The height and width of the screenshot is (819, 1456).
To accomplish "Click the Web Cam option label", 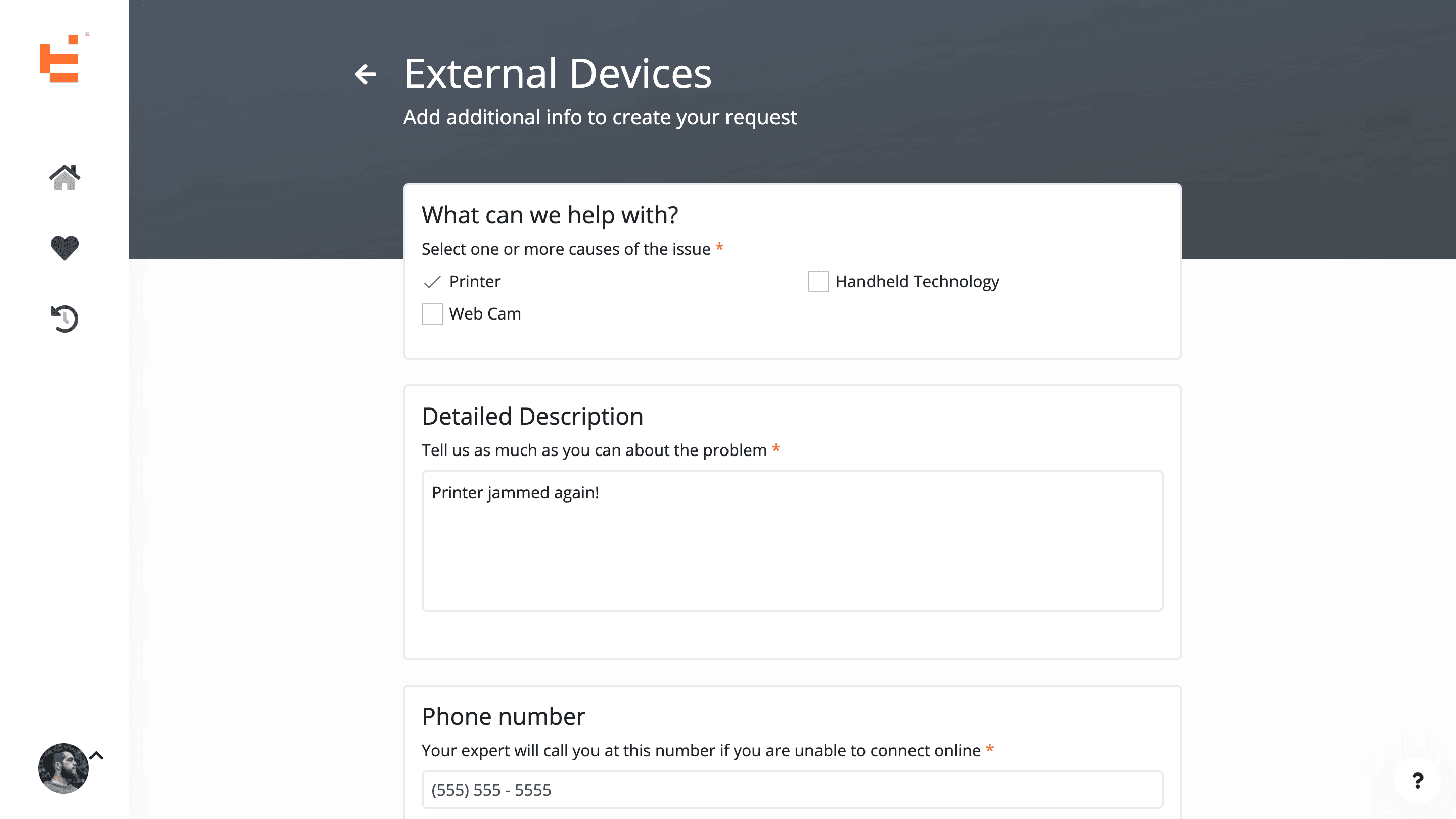I will pyautogui.click(x=485, y=313).
